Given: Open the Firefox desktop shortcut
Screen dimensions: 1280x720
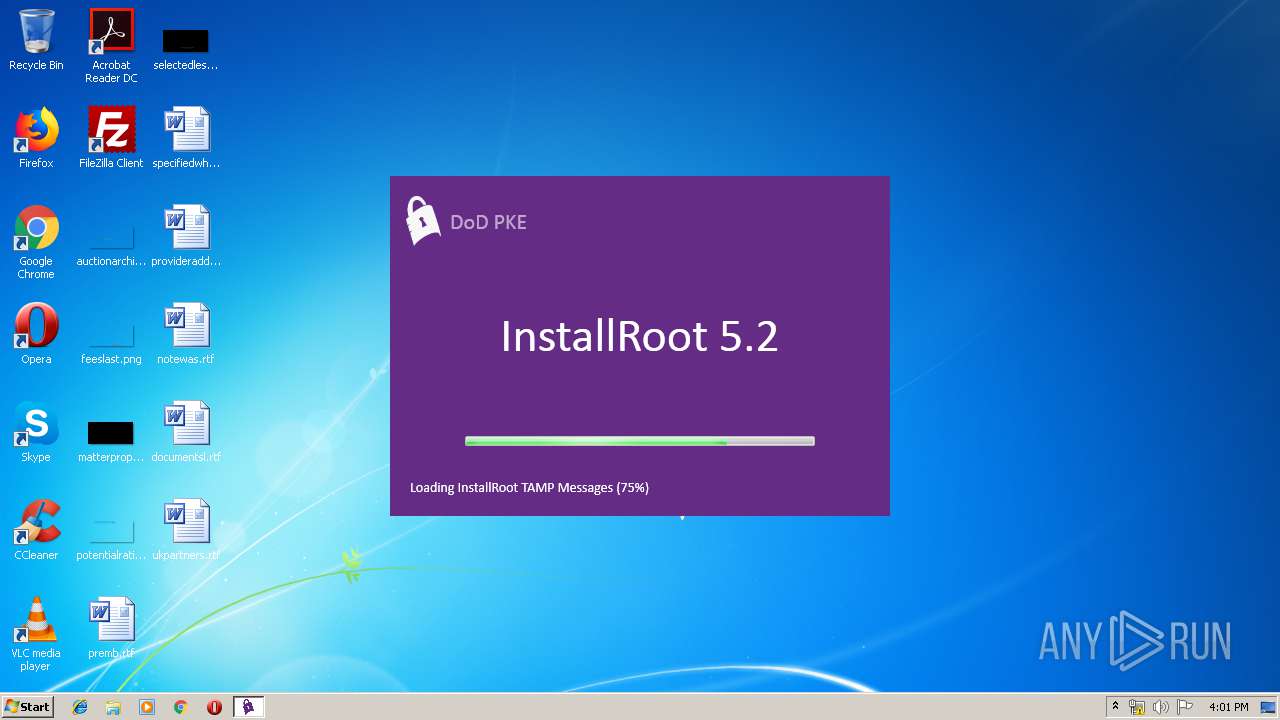Looking at the screenshot, I should [x=36, y=138].
